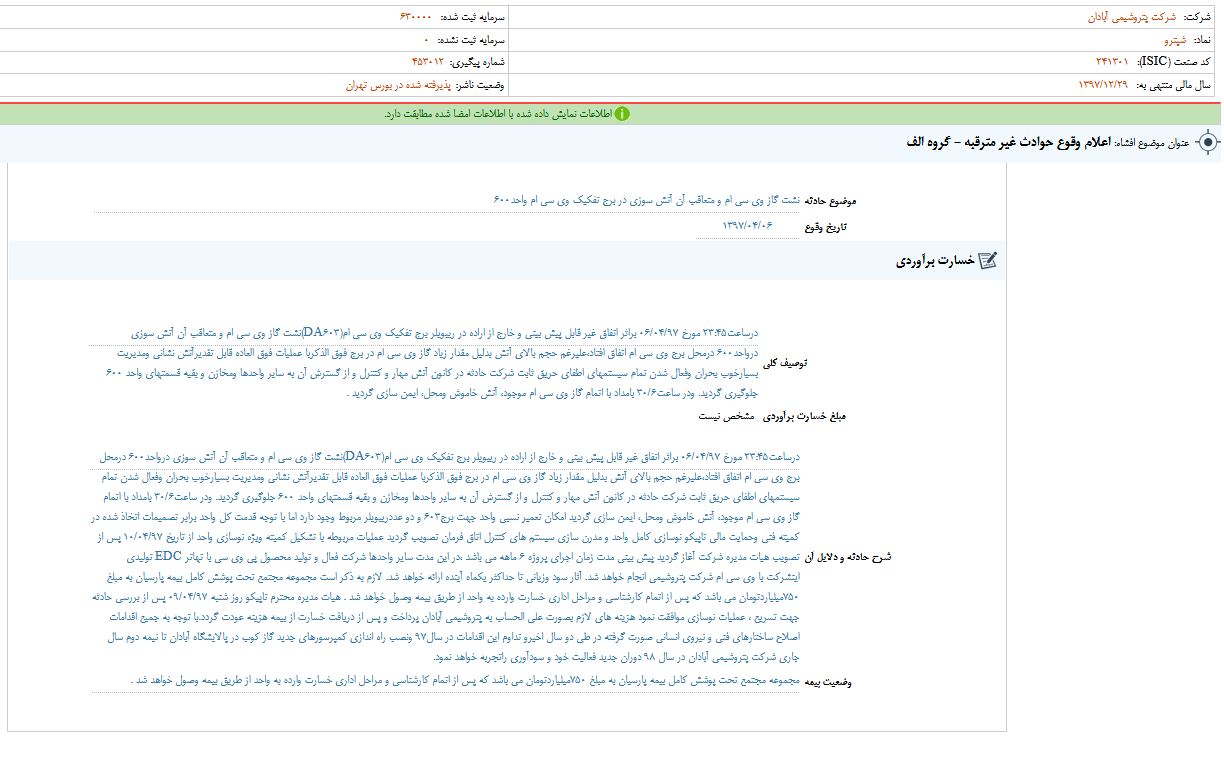This screenshot has height=768, width=1224.
Task: Click the round target icon beside the disclosure title
Action: 1207,142
